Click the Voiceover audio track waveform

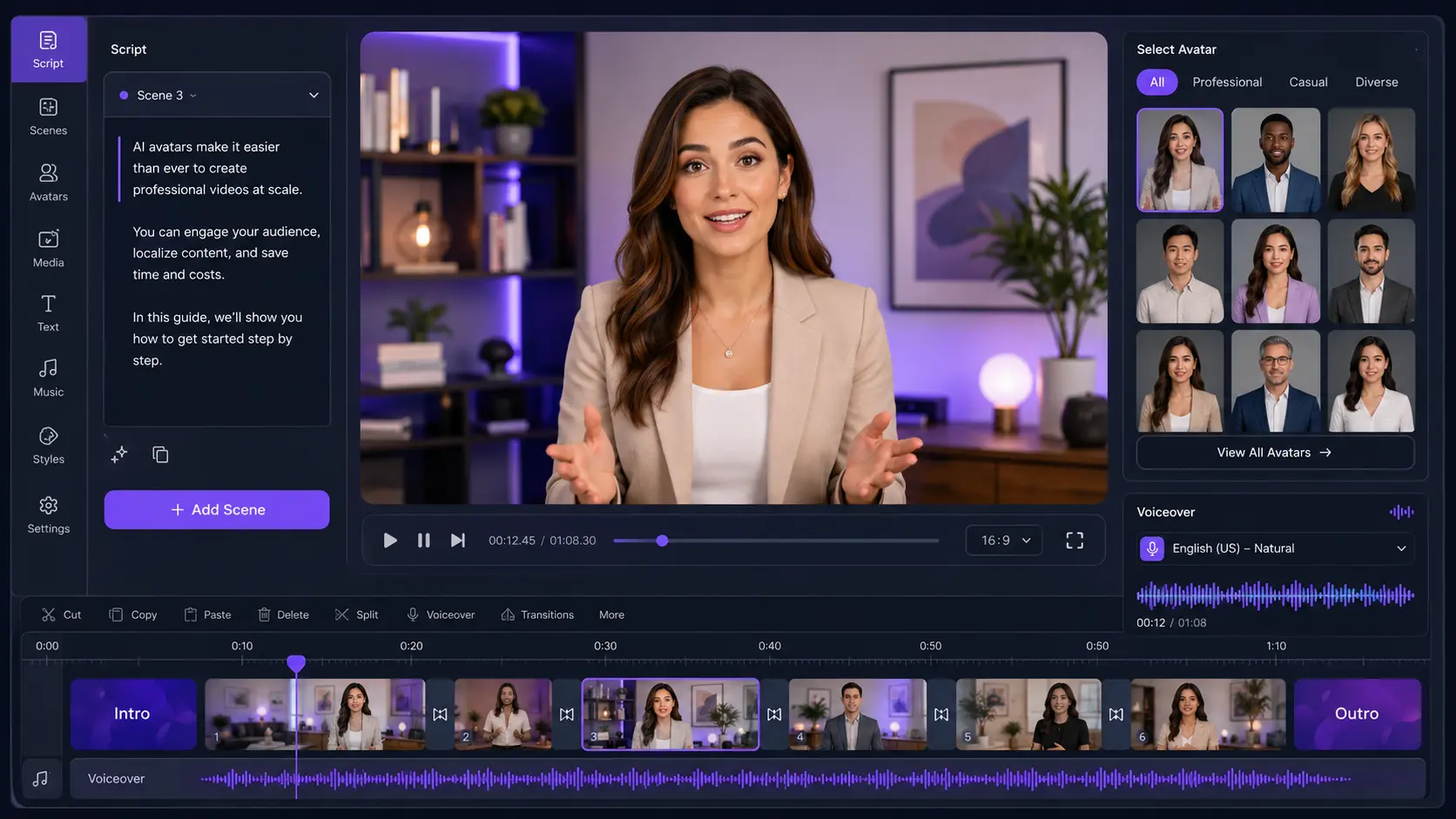pyautogui.click(x=775, y=779)
